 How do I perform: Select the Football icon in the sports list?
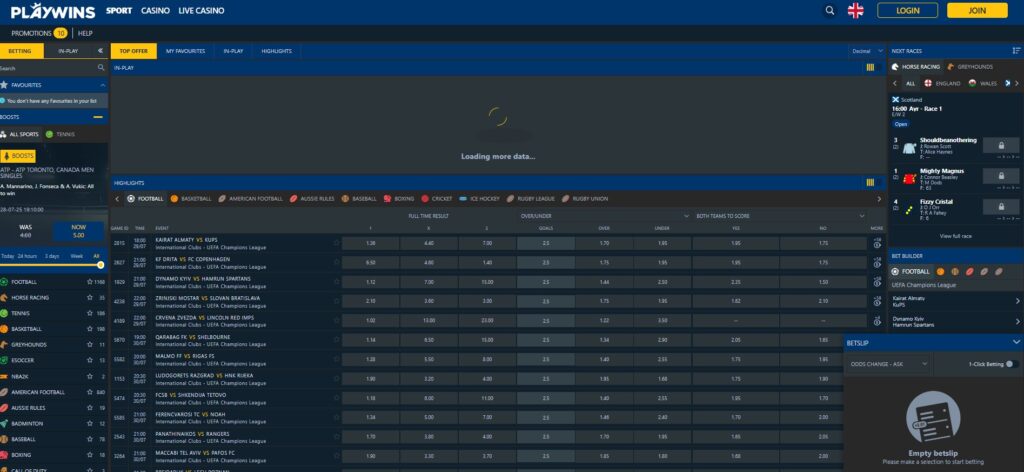[4, 282]
